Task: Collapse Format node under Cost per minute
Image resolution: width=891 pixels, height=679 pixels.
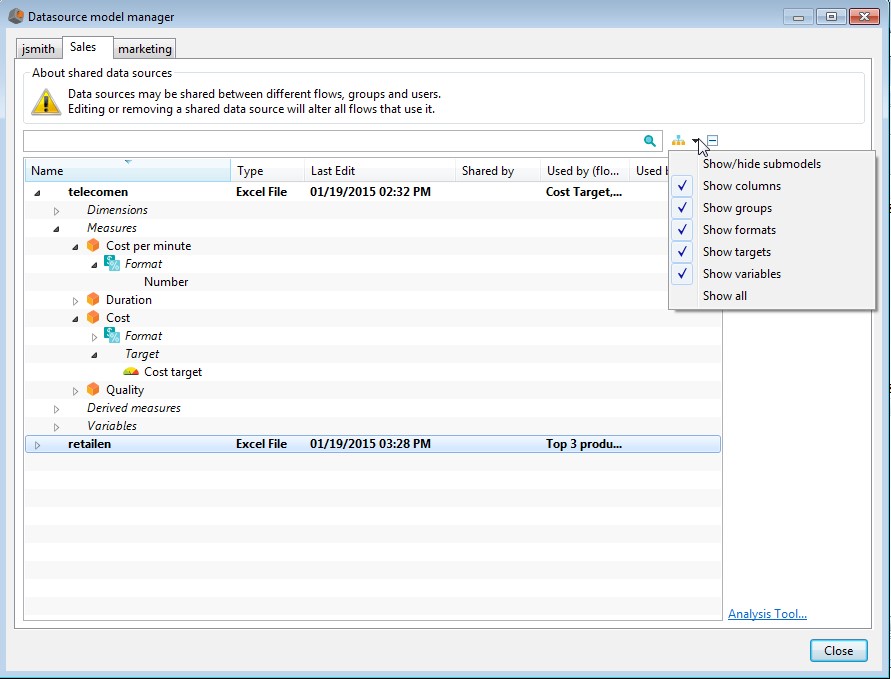Action: [x=94, y=265]
